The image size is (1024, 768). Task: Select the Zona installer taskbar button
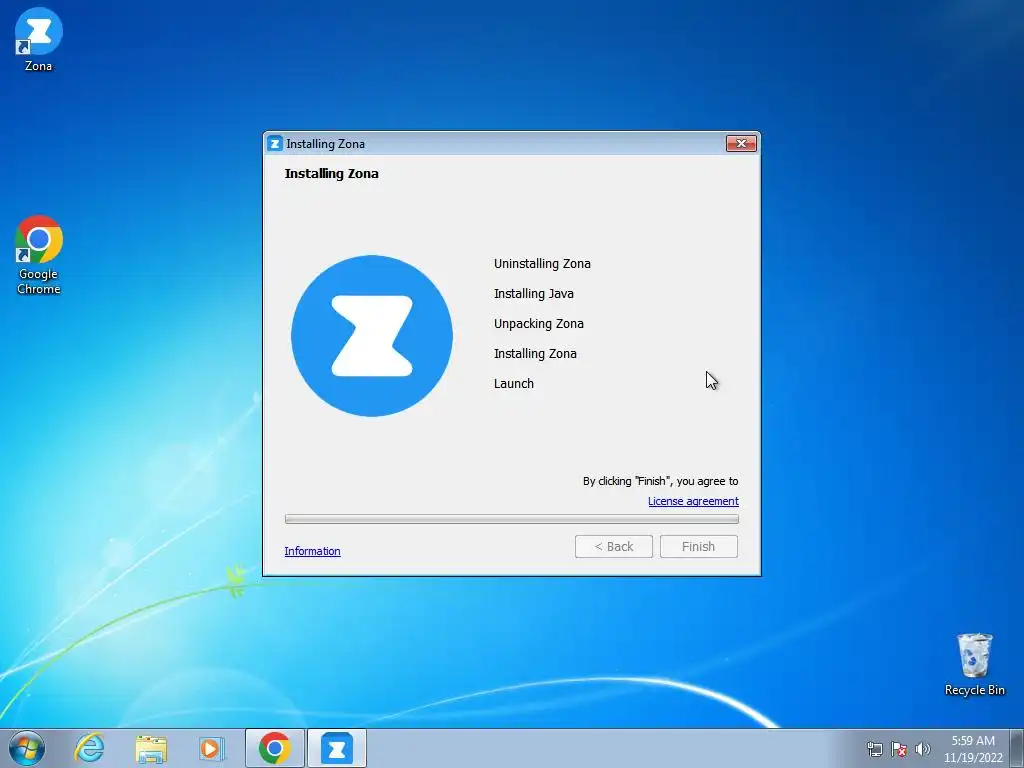(337, 748)
